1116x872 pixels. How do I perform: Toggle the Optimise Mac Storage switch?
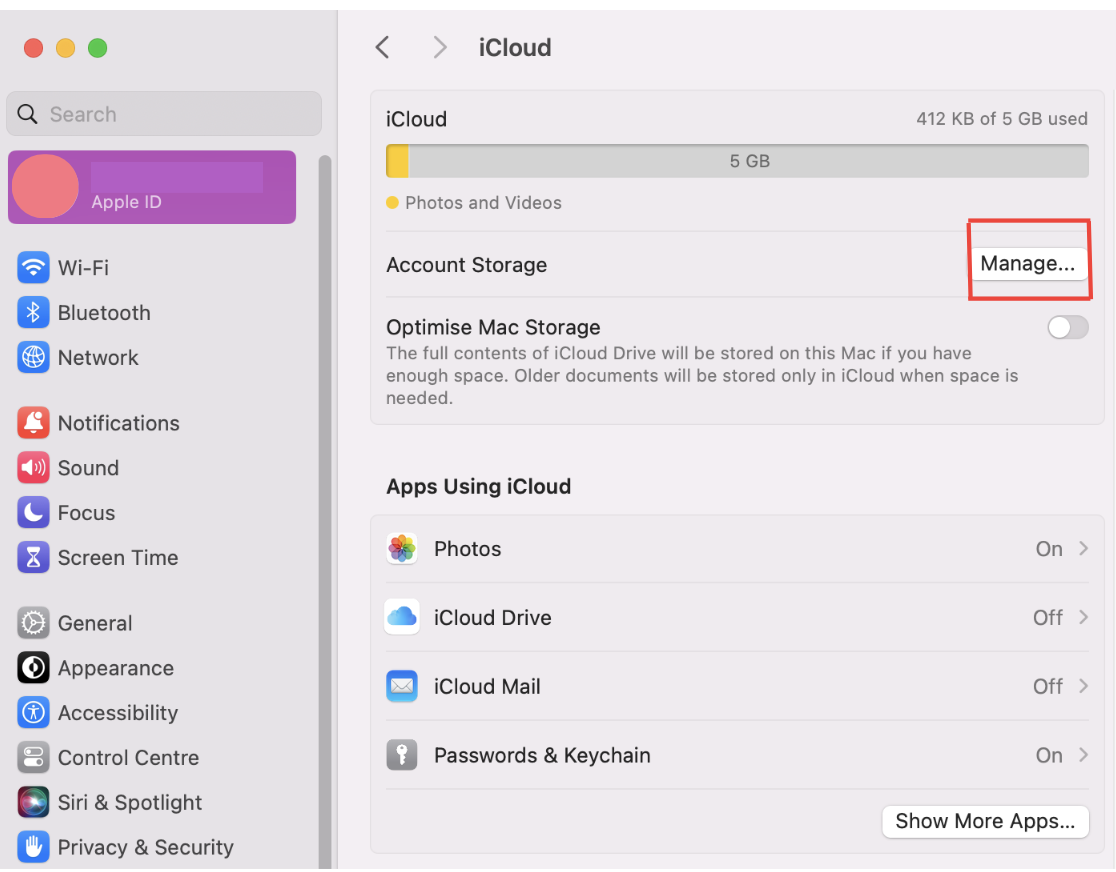(1068, 327)
